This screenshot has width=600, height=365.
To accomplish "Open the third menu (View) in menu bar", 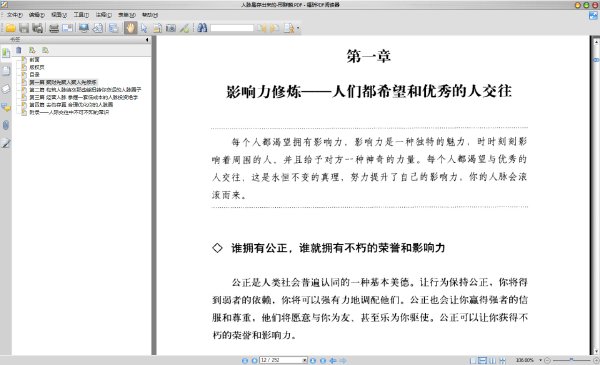I will point(59,15).
